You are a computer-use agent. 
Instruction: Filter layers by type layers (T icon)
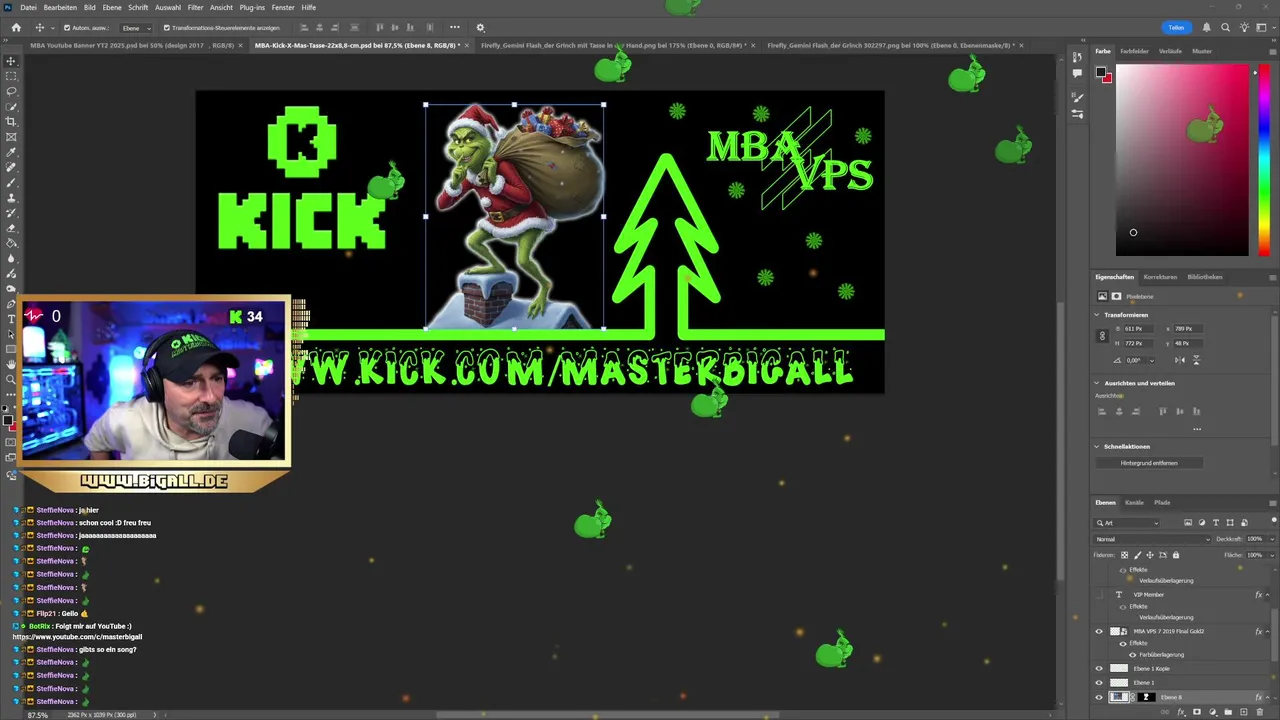coord(1216,522)
